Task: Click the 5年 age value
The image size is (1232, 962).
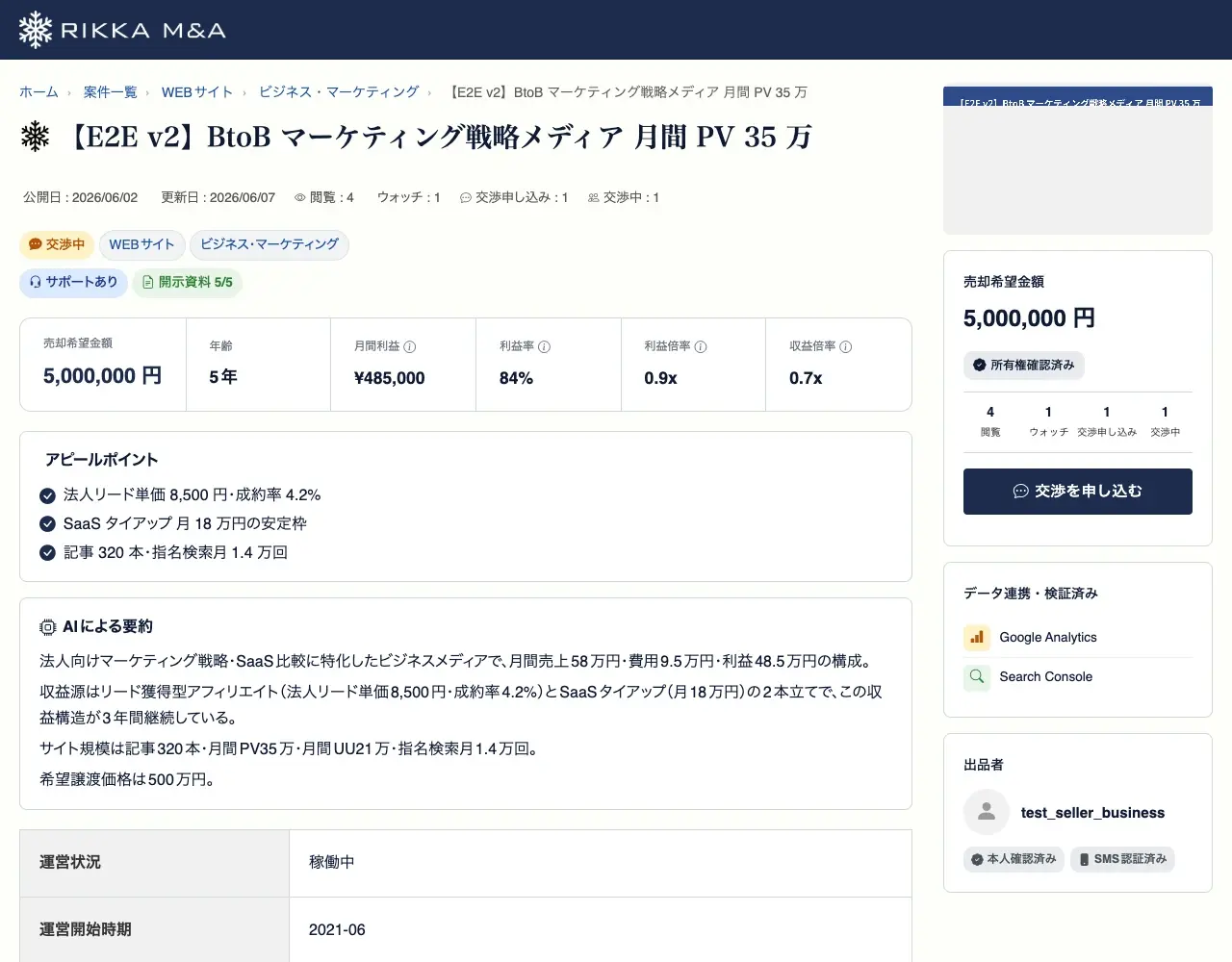Action: [x=223, y=377]
